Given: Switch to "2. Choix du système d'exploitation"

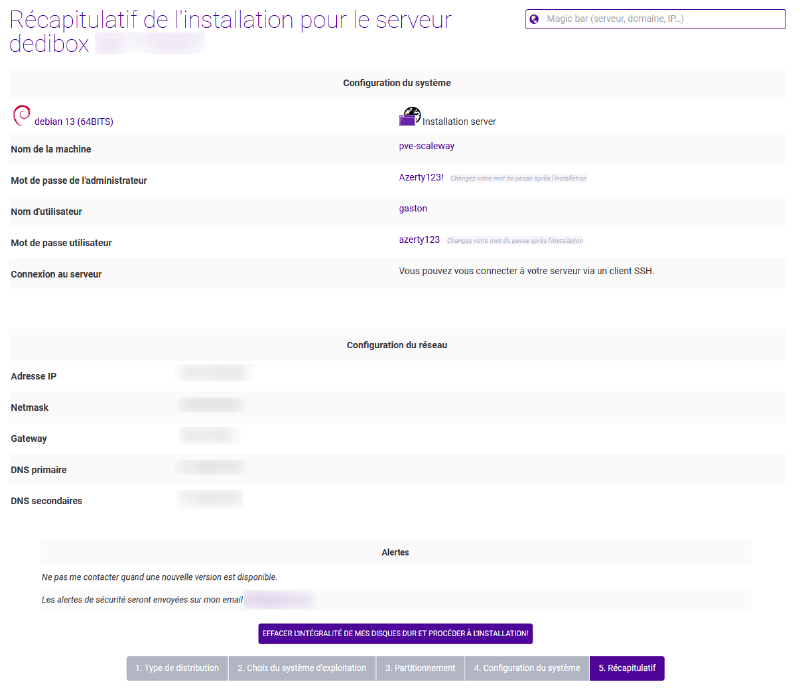Looking at the screenshot, I should point(302,668).
